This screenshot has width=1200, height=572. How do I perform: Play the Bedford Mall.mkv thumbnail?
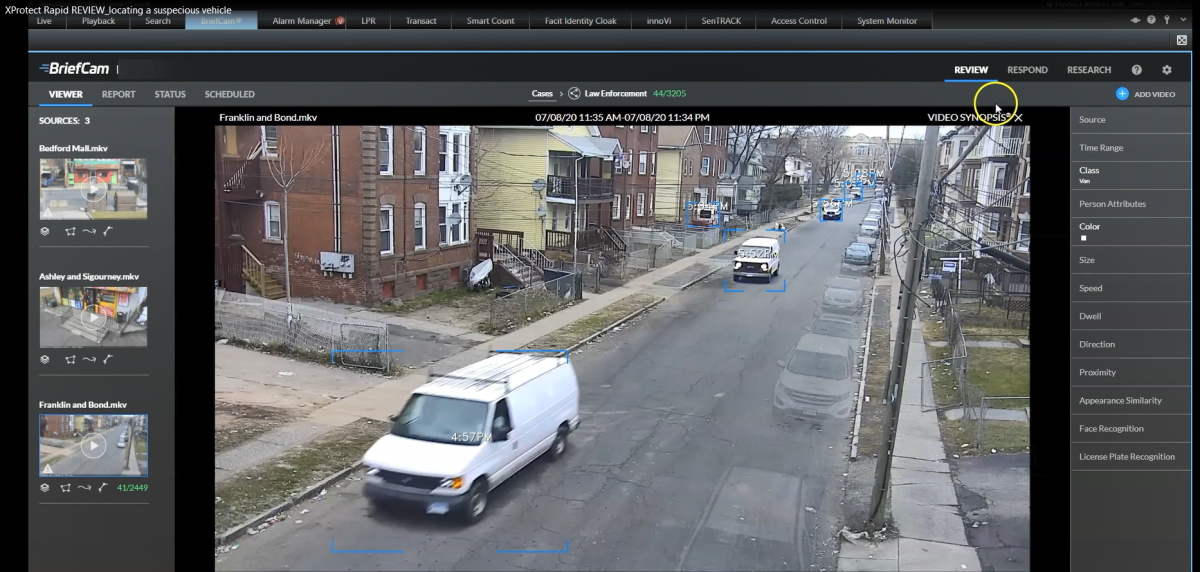[93, 187]
